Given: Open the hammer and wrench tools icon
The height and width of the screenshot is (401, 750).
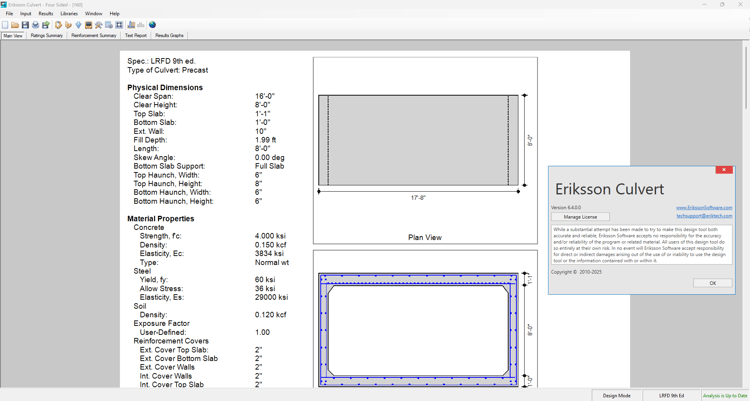Looking at the screenshot, I should pyautogui.click(x=99, y=25).
